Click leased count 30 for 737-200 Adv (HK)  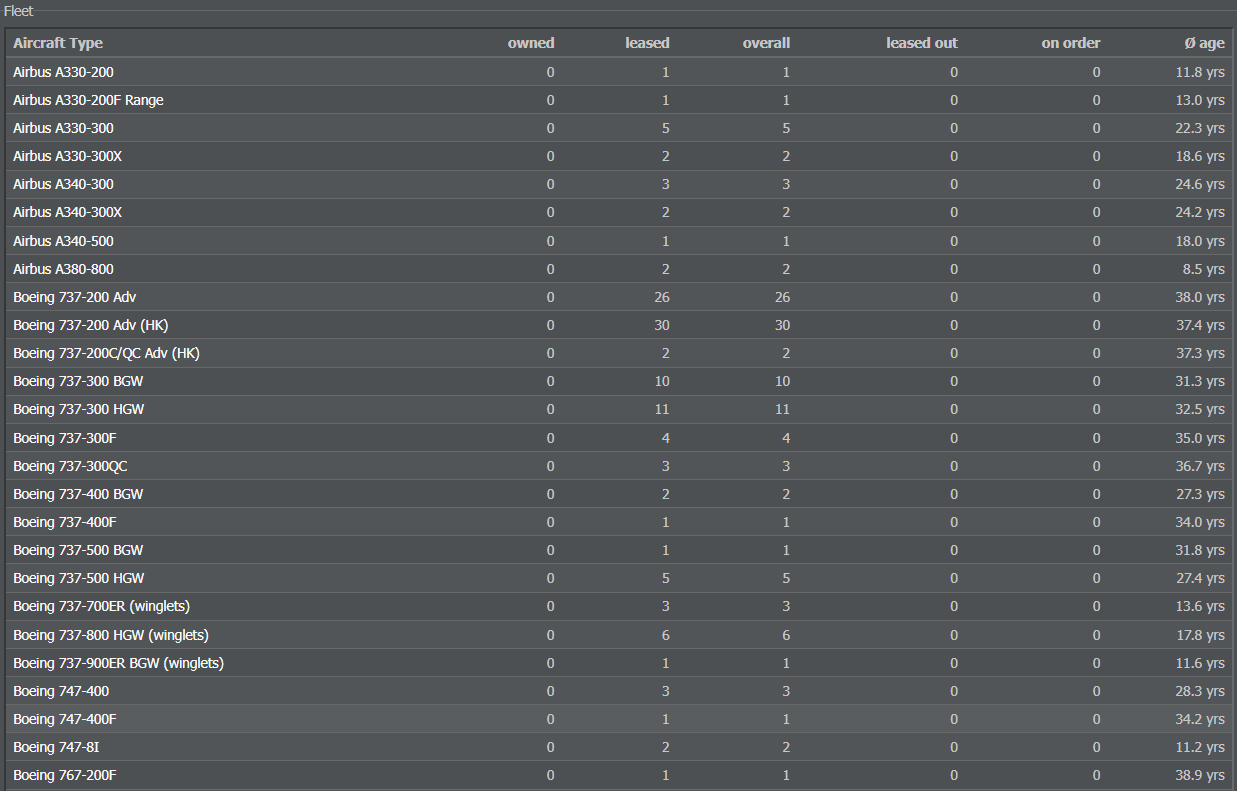click(662, 325)
